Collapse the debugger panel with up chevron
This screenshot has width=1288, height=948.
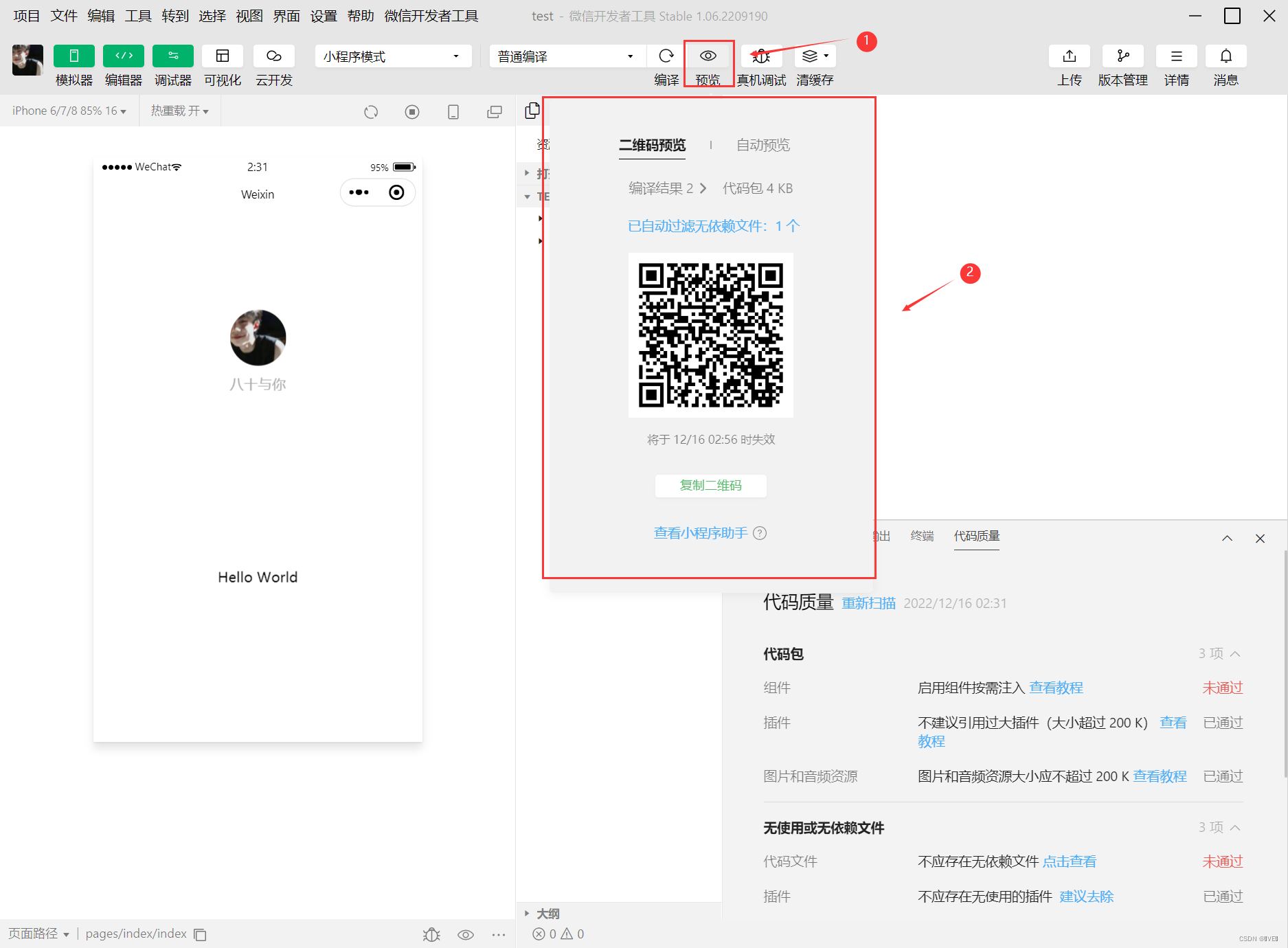1227,539
